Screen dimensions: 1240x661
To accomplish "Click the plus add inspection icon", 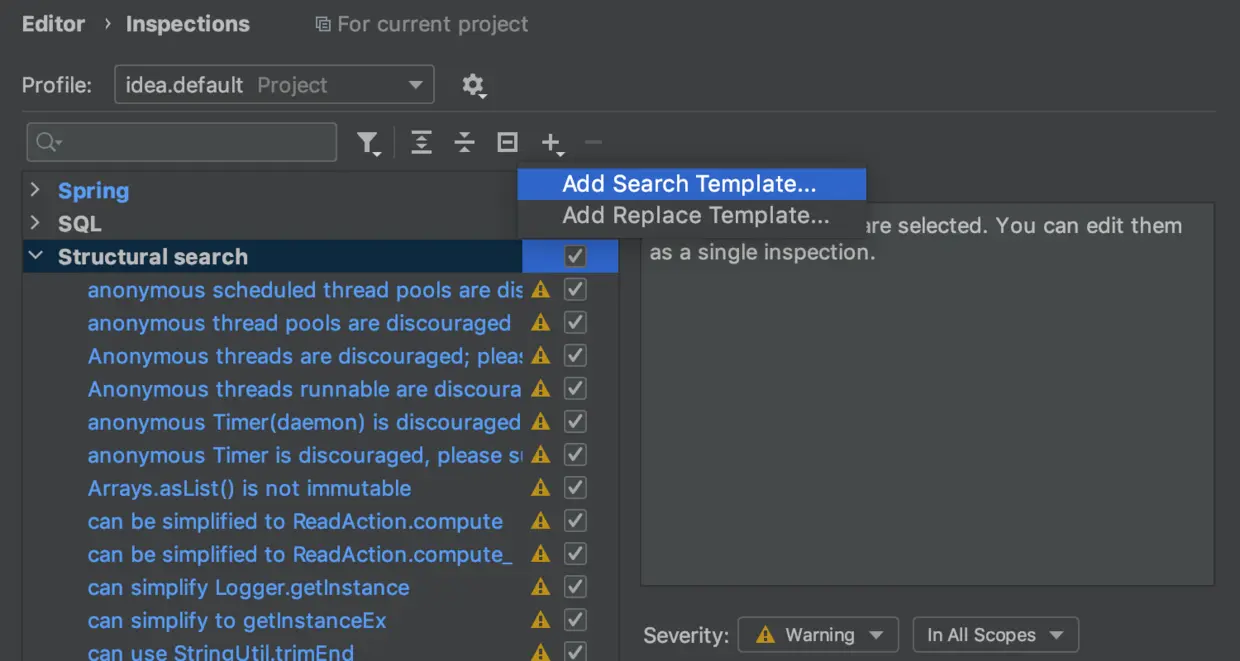I will click(x=550, y=143).
